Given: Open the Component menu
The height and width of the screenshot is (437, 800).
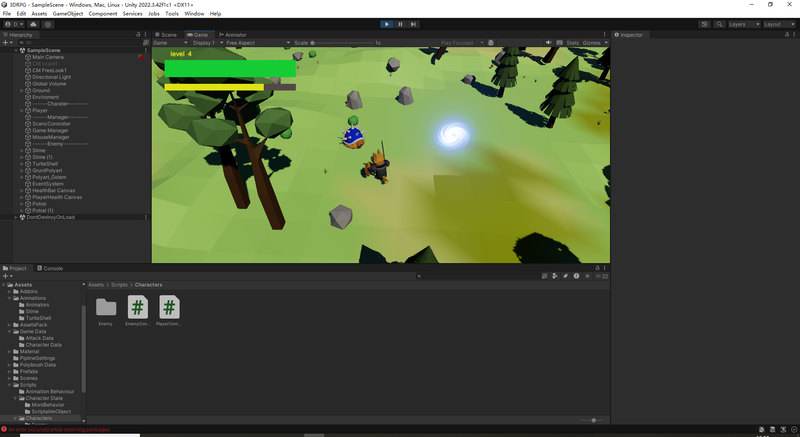Looking at the screenshot, I should tap(103, 14).
